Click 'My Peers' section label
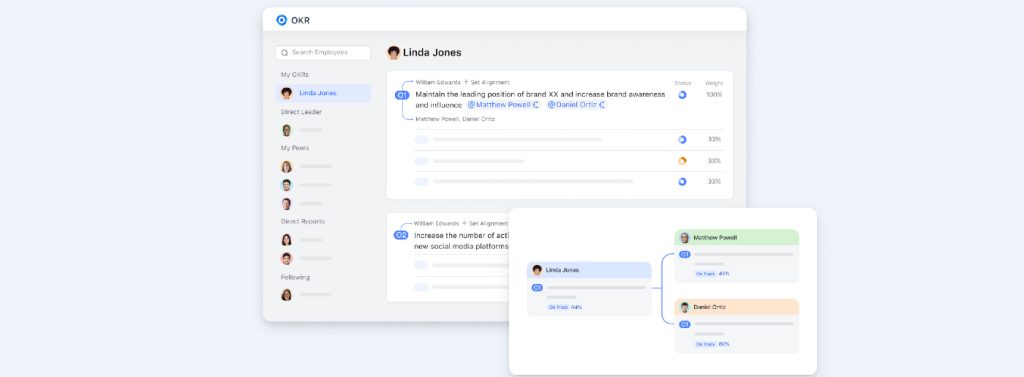The image size is (1024, 377). (x=295, y=148)
